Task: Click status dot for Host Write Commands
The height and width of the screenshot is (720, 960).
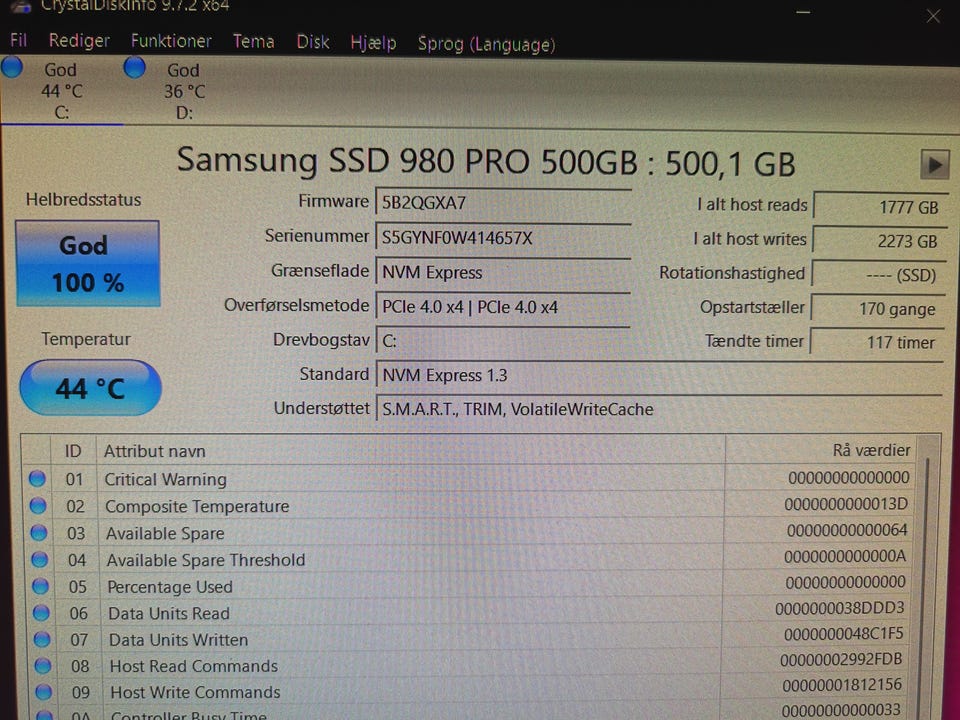Action: coord(43,692)
